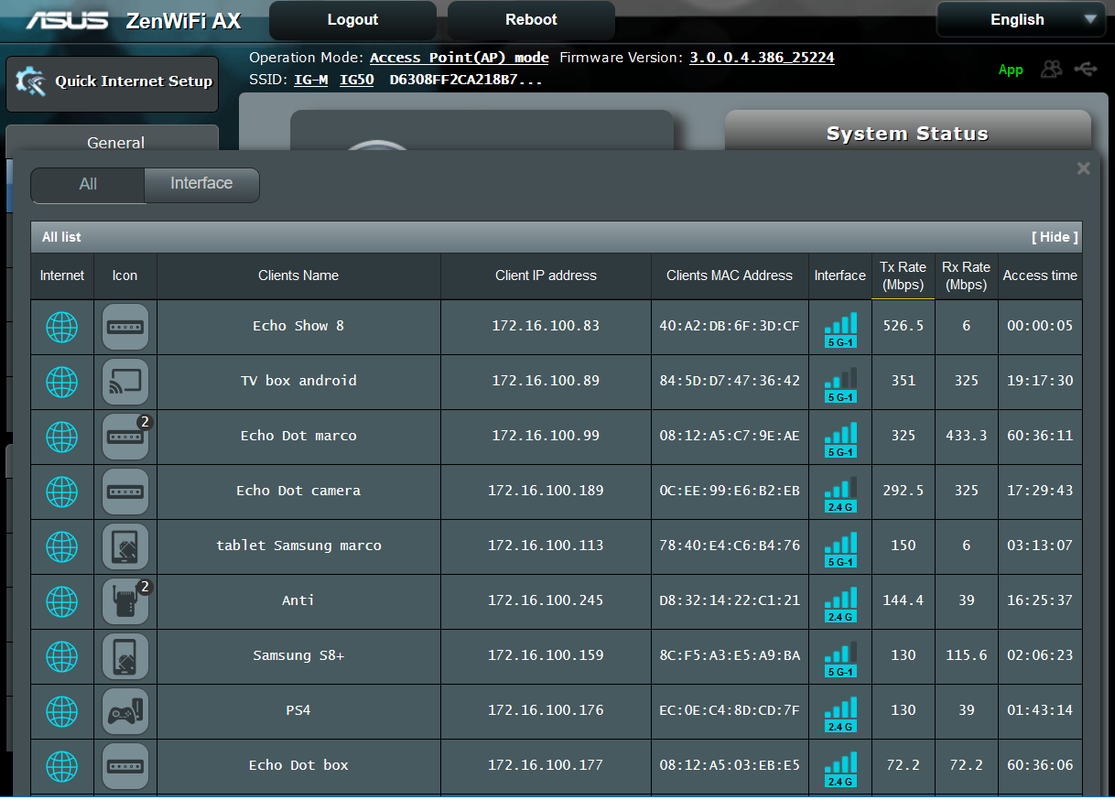Click the repeater icon for Anti
Image resolution: width=1115 pixels, height=800 pixels.
[x=125, y=602]
